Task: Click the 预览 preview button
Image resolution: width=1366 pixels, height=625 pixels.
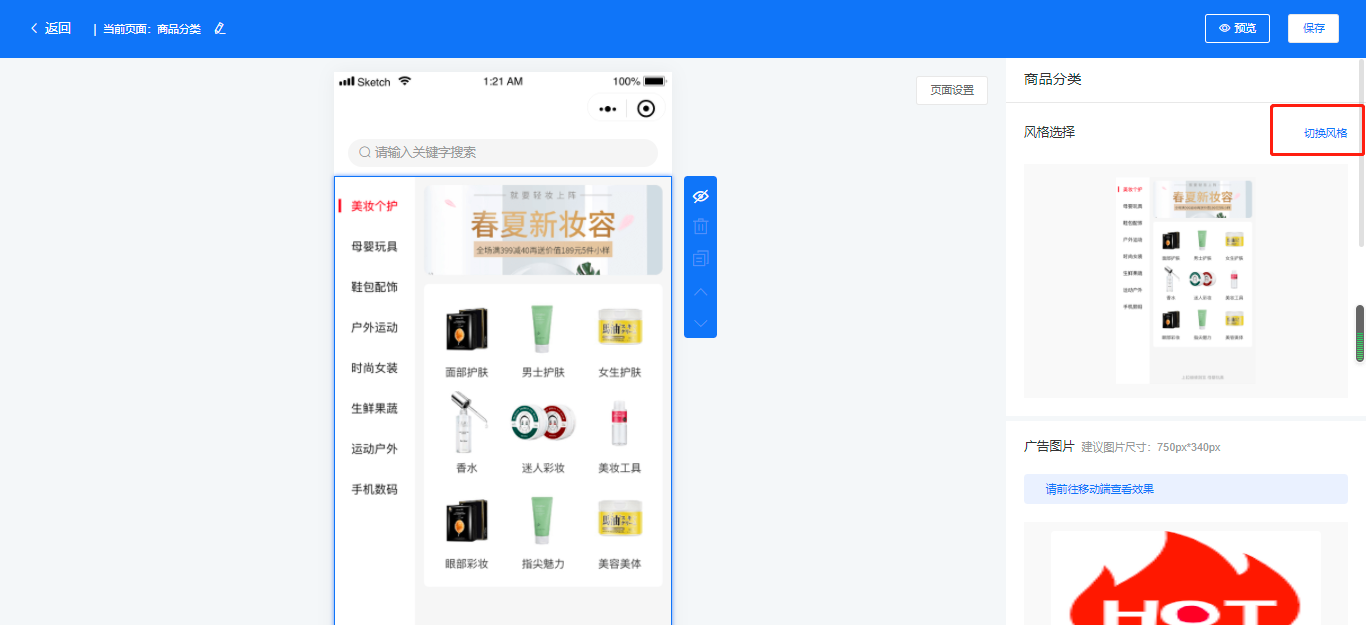Action: (x=1237, y=29)
